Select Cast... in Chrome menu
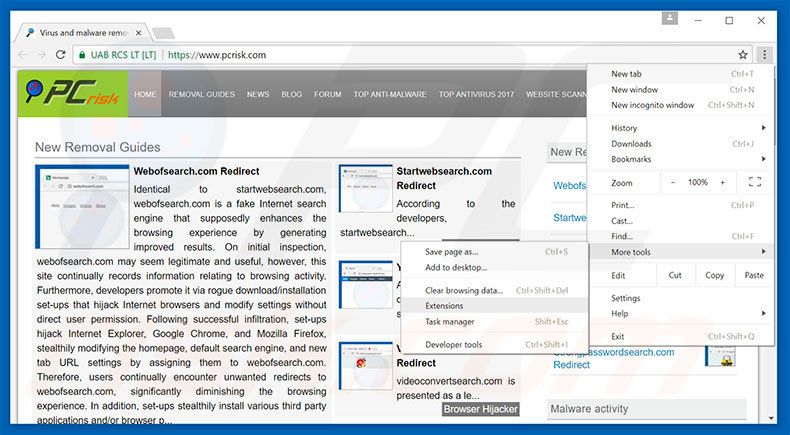 pos(680,221)
